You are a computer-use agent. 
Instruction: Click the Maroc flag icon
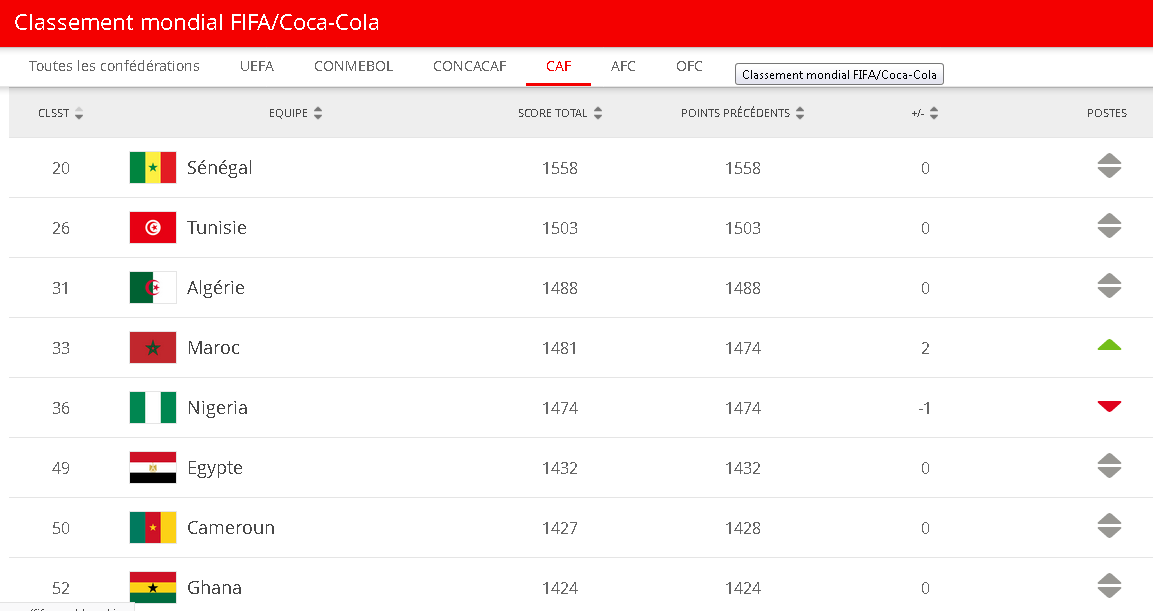[x=153, y=348]
